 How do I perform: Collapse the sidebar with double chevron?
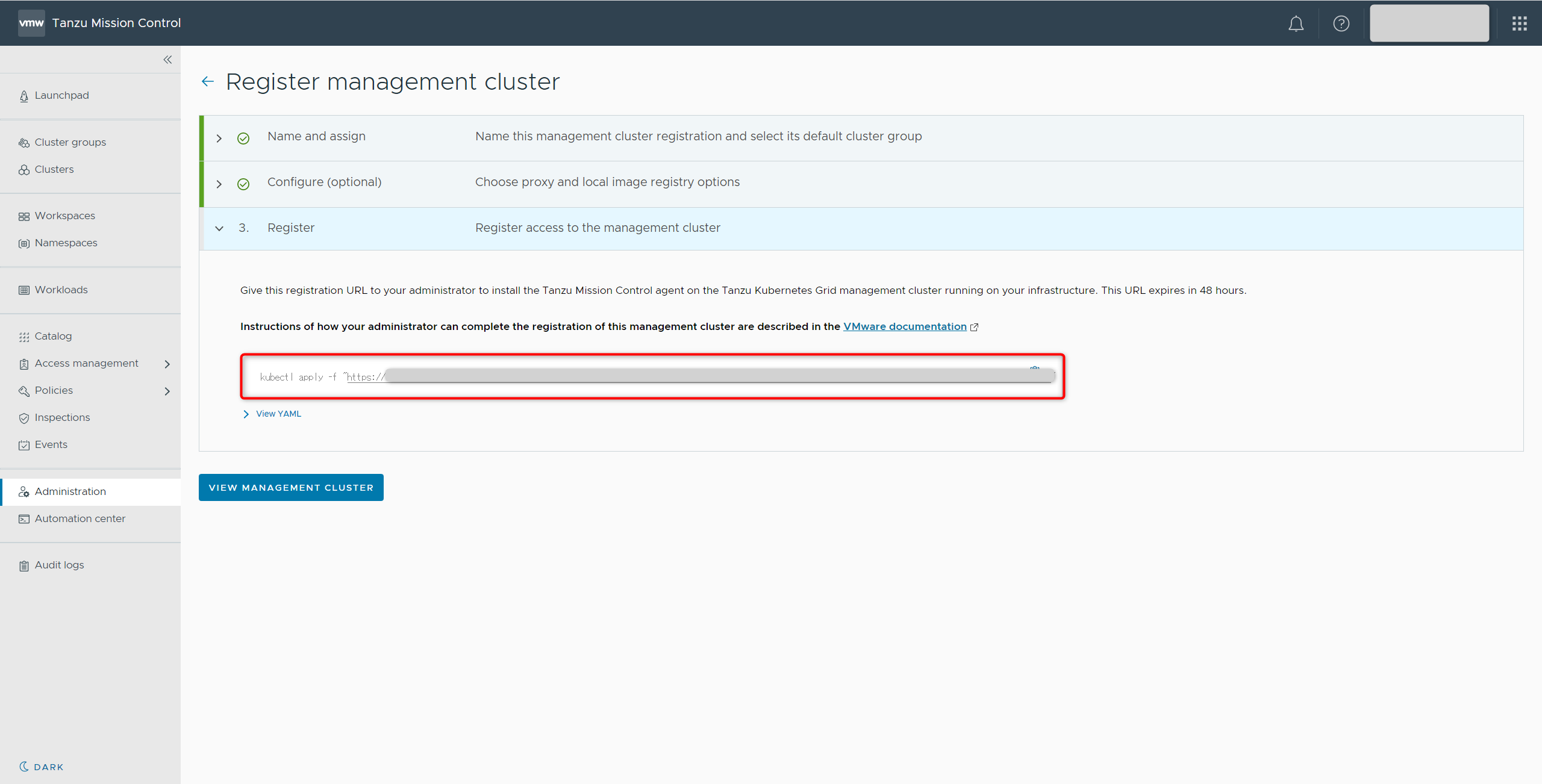click(x=167, y=60)
